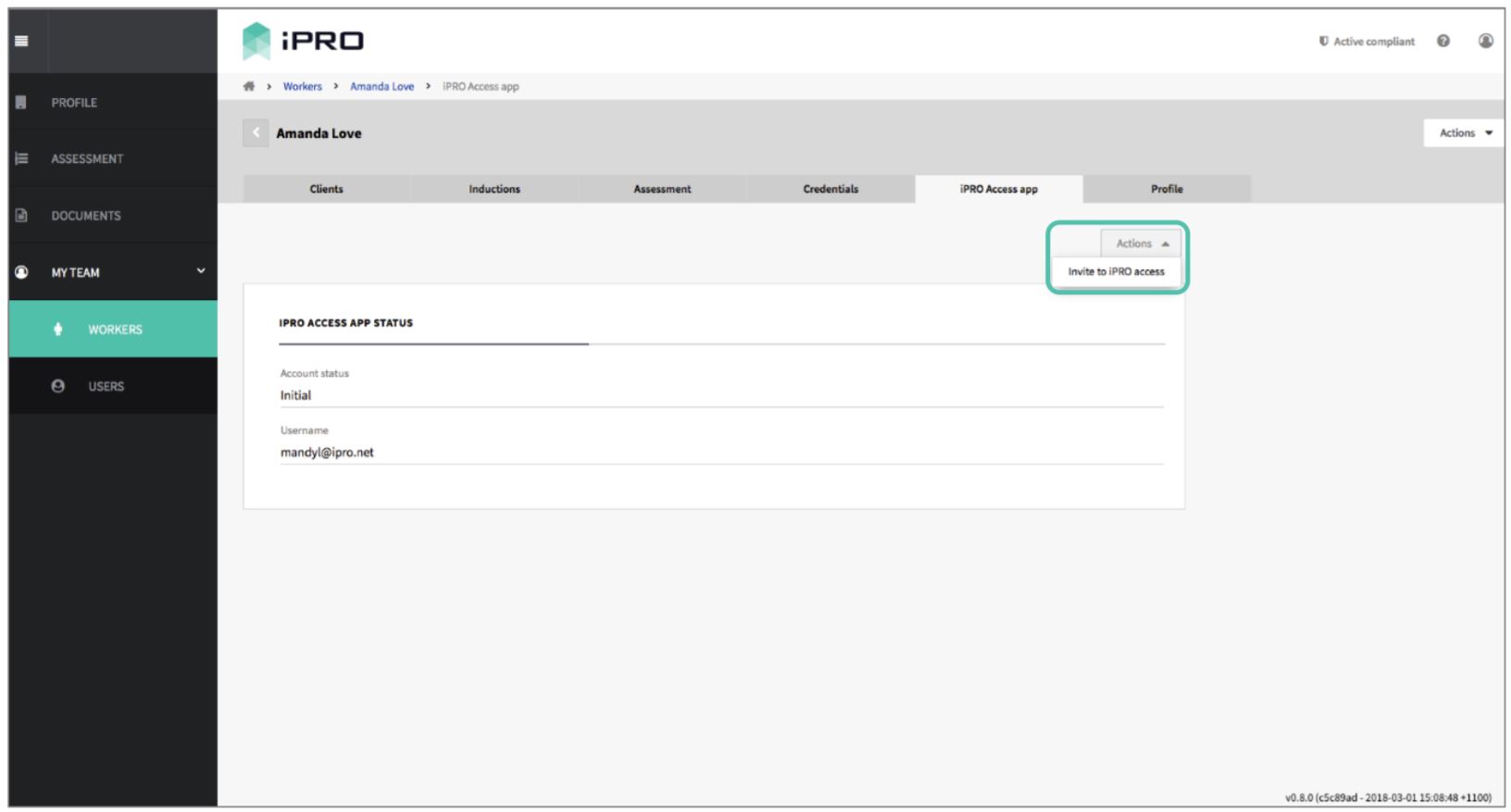This screenshot has height=812, width=1511.
Task: Click the Documents sidebar icon
Action: pos(21,216)
